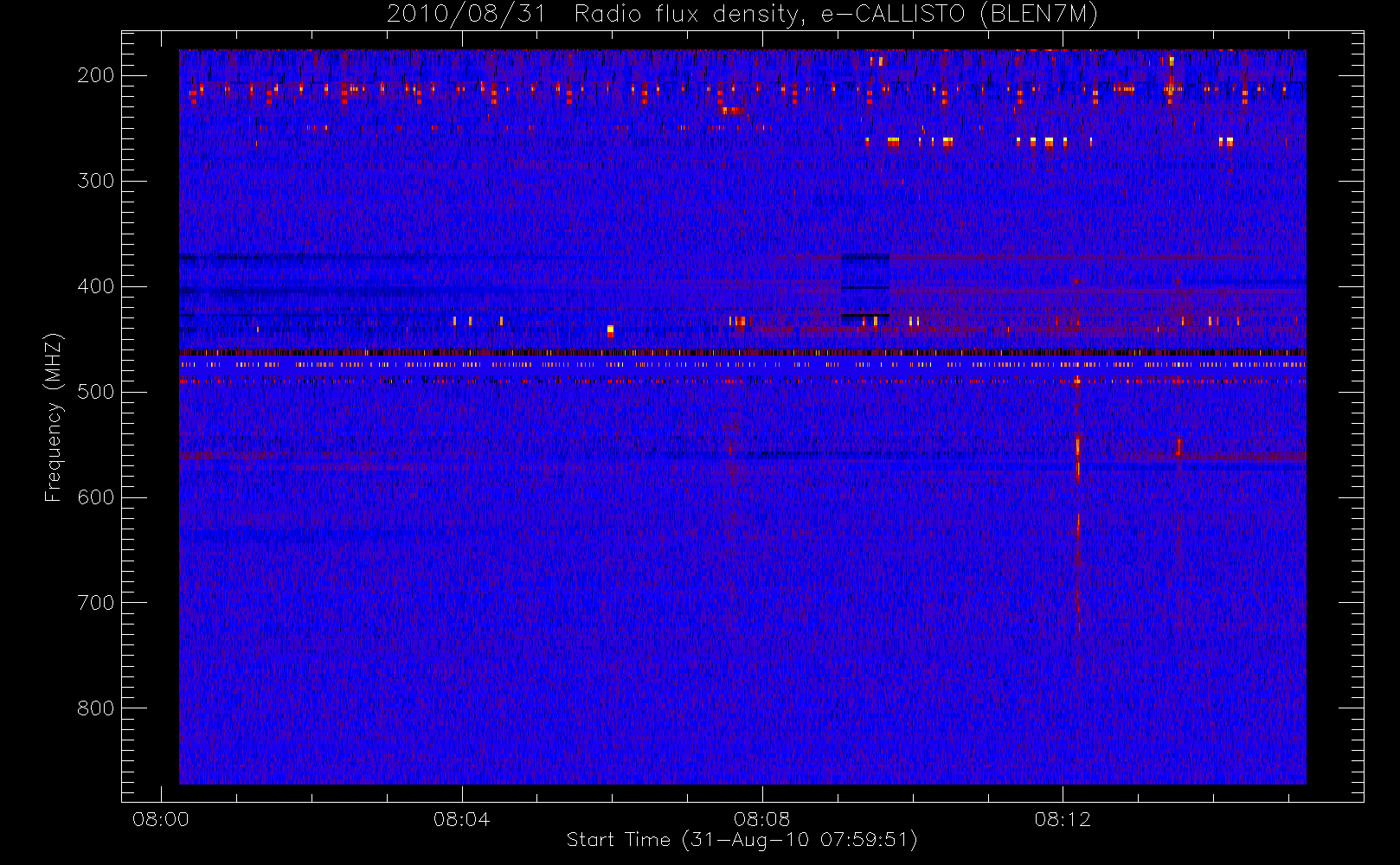Click the 08:04 time tick label
1400x865 pixels.
coord(461,819)
